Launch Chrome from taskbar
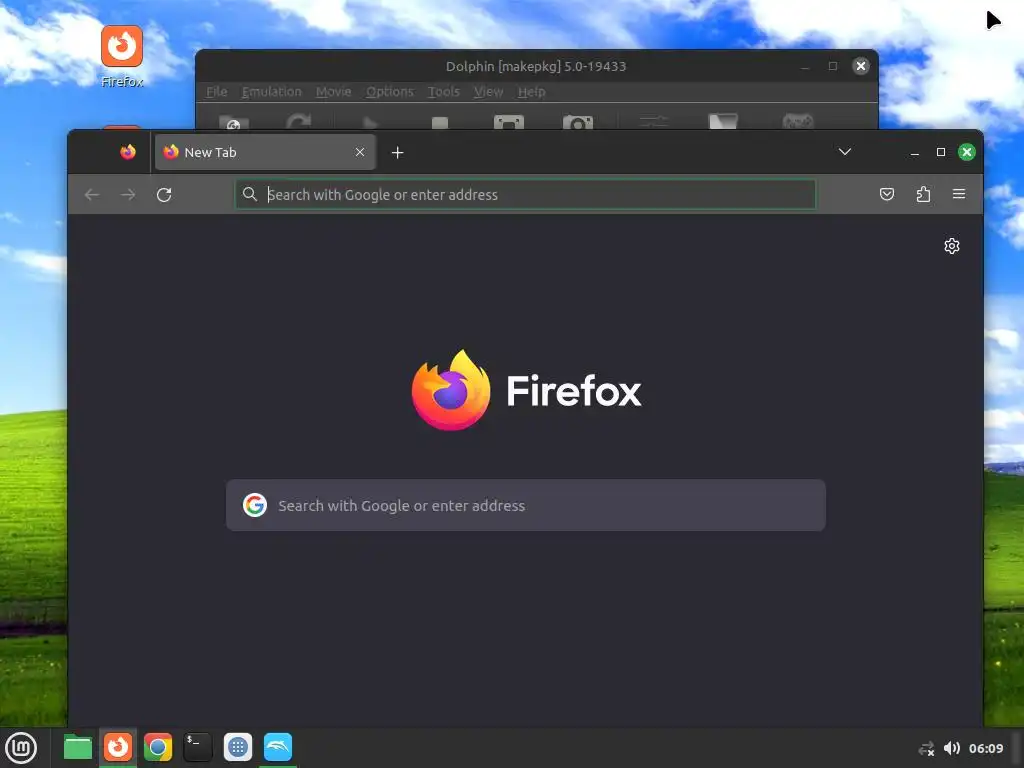The height and width of the screenshot is (768, 1024). click(158, 748)
